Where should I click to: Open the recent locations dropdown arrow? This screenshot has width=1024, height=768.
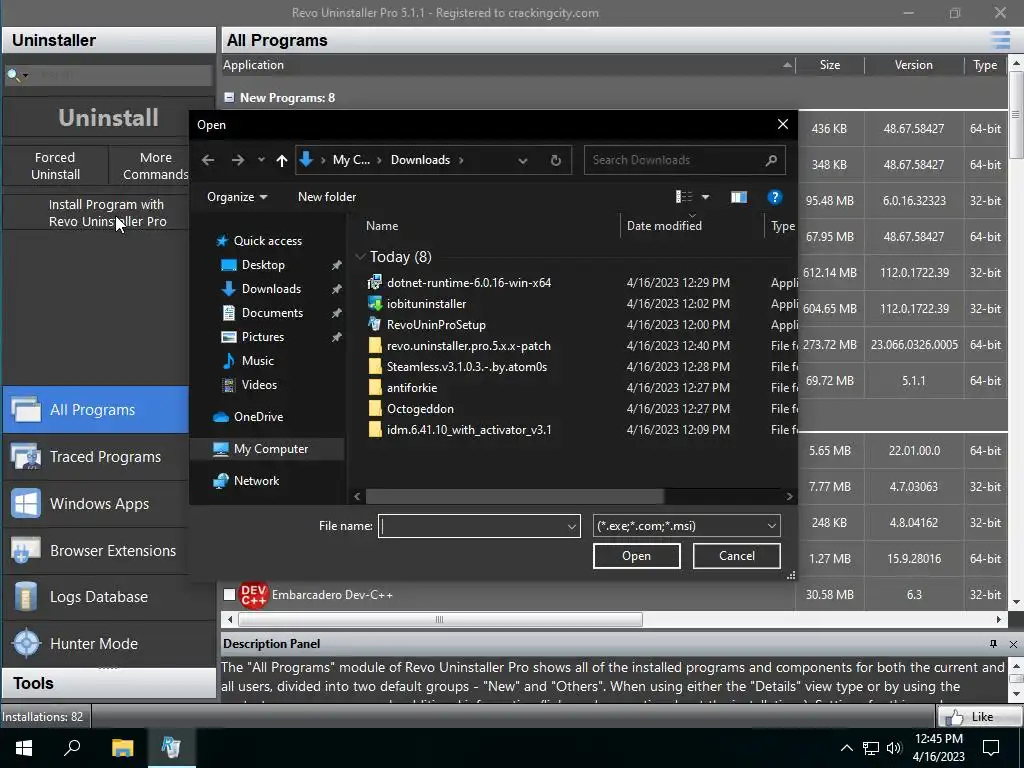[x=261, y=160]
